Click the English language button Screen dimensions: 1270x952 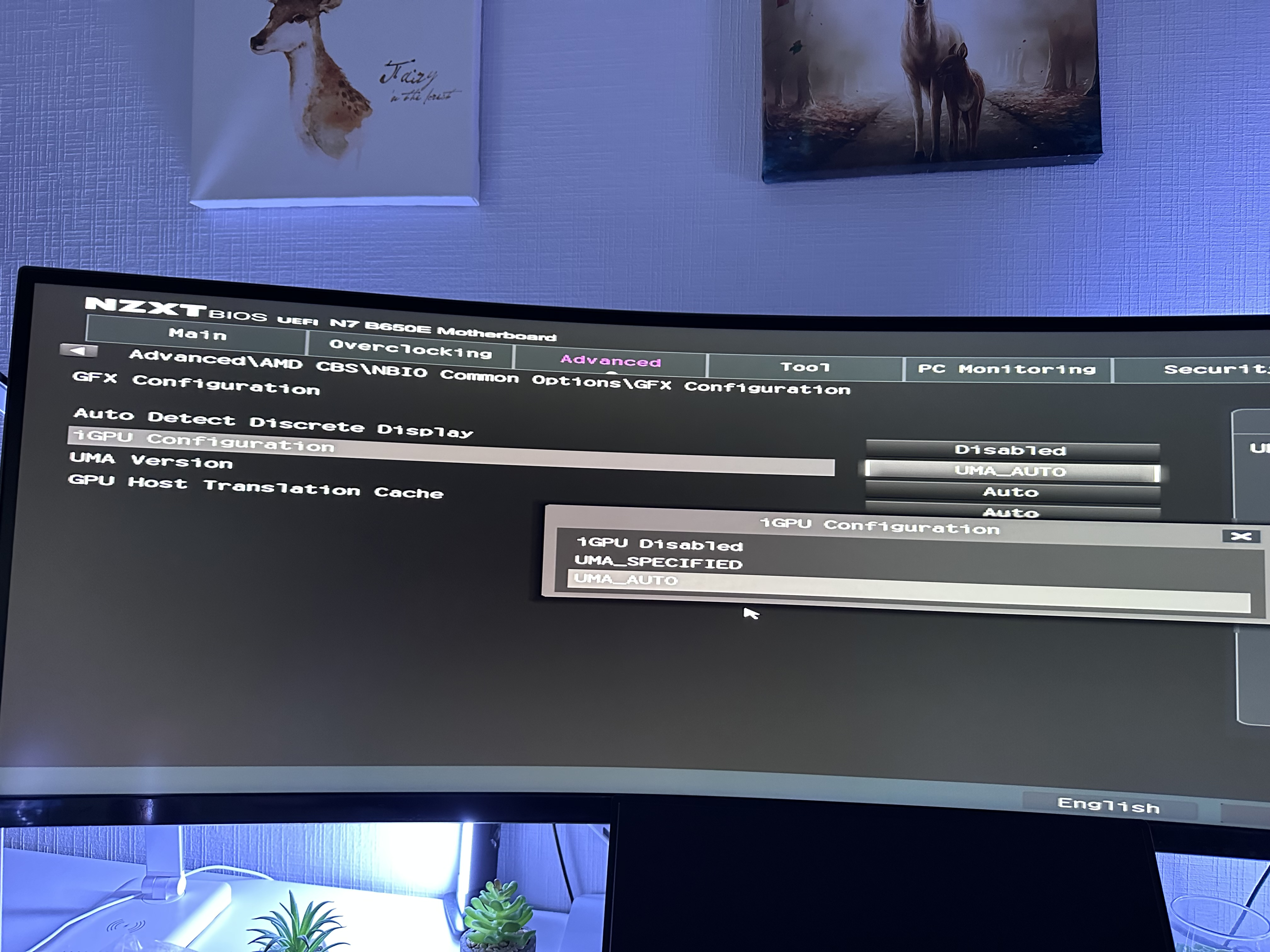(1108, 806)
